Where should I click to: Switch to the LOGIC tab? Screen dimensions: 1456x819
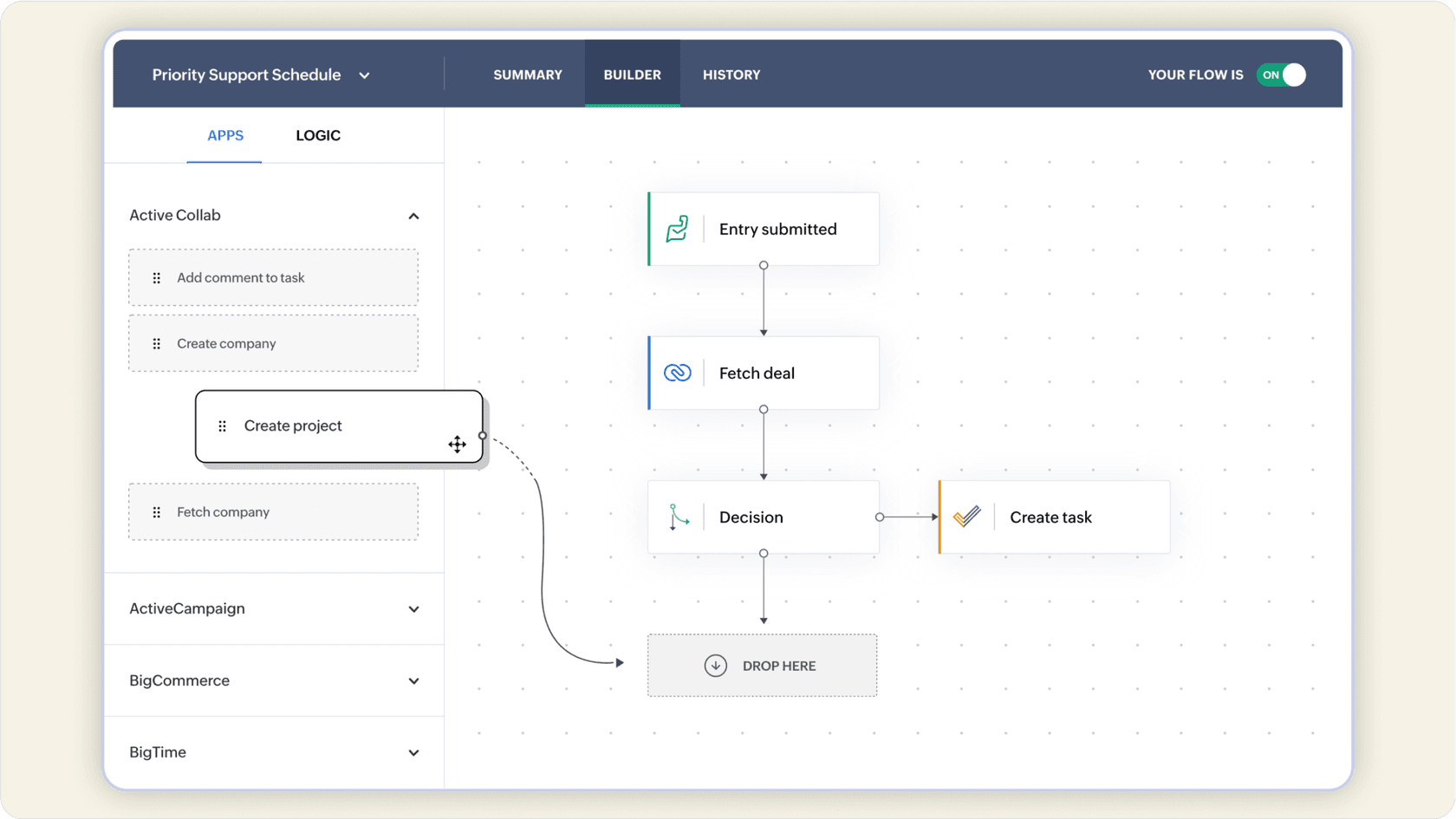pos(318,135)
